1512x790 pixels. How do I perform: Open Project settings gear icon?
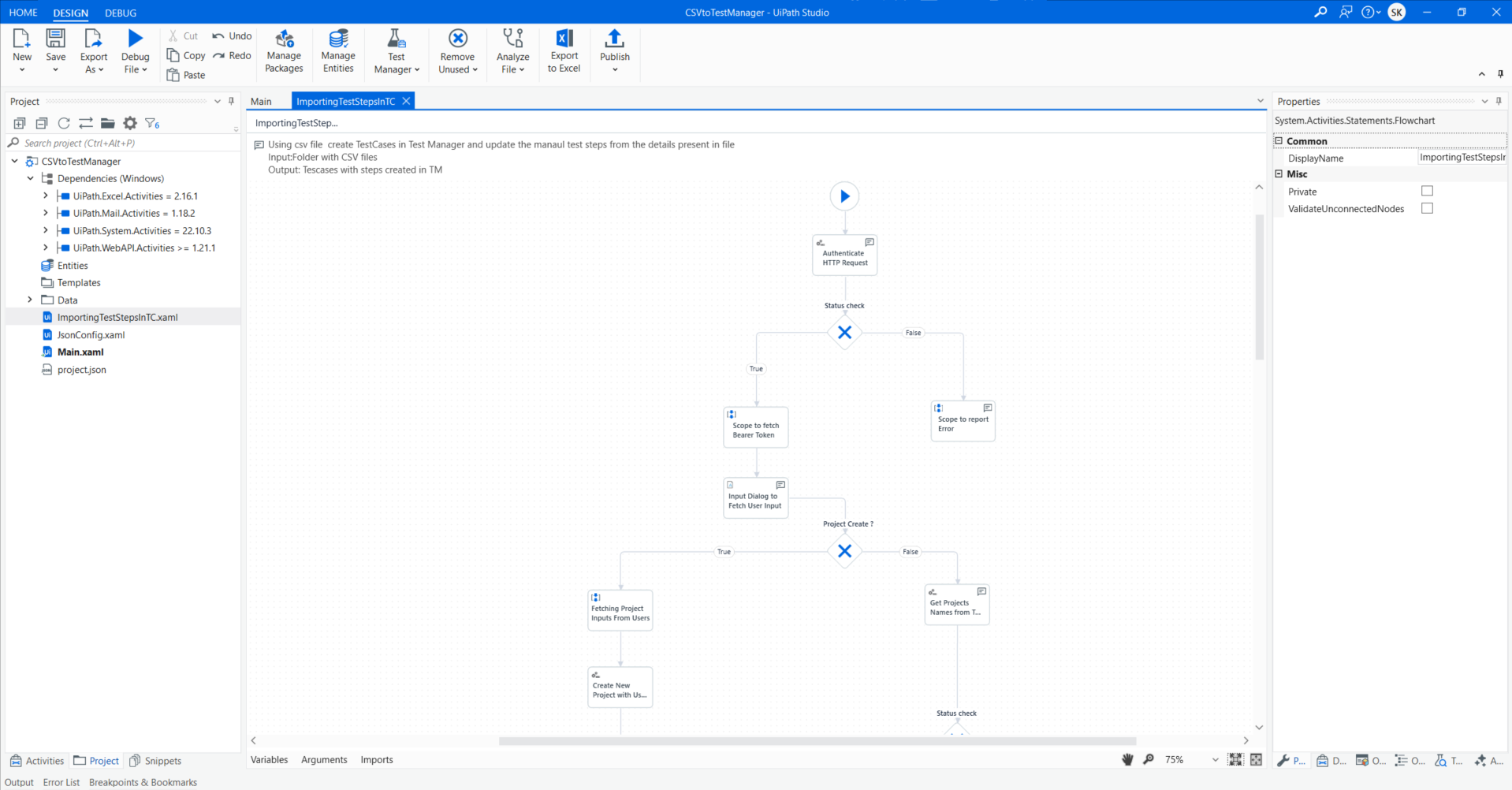[x=130, y=123]
